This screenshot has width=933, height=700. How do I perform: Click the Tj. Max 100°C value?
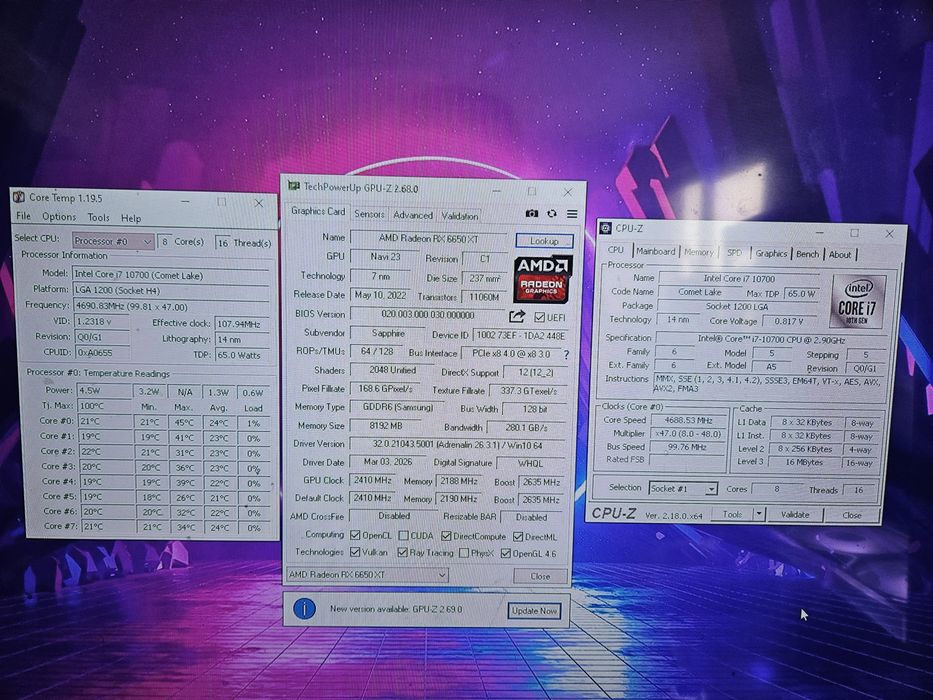pyautogui.click(x=105, y=406)
